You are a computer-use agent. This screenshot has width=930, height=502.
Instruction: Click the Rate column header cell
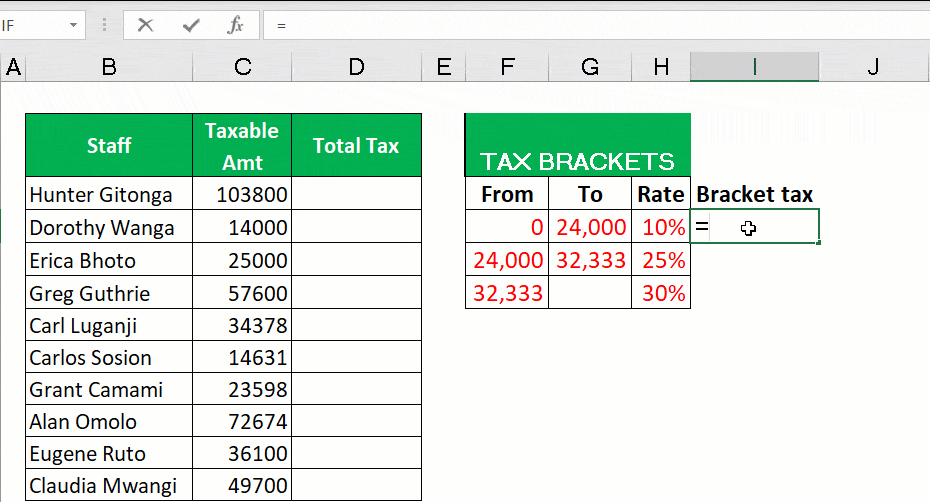click(661, 193)
